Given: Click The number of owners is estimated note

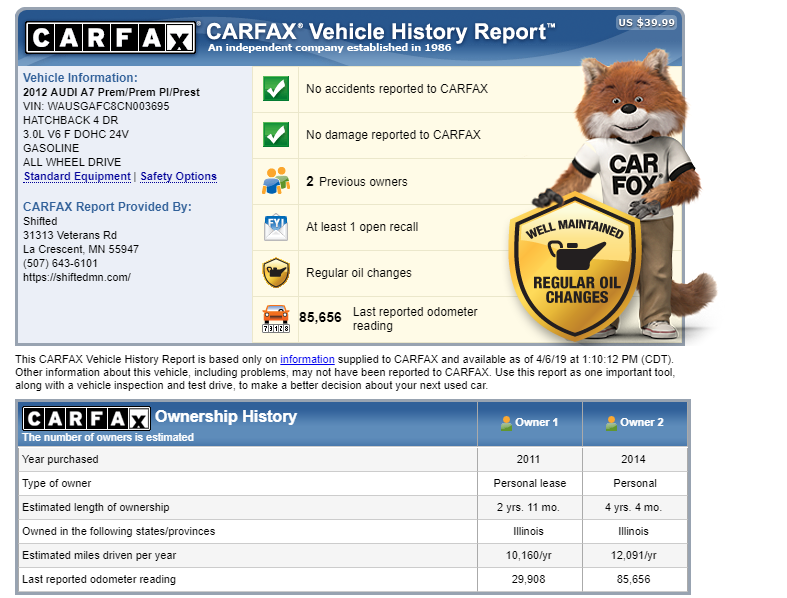Looking at the screenshot, I should coord(108,437).
